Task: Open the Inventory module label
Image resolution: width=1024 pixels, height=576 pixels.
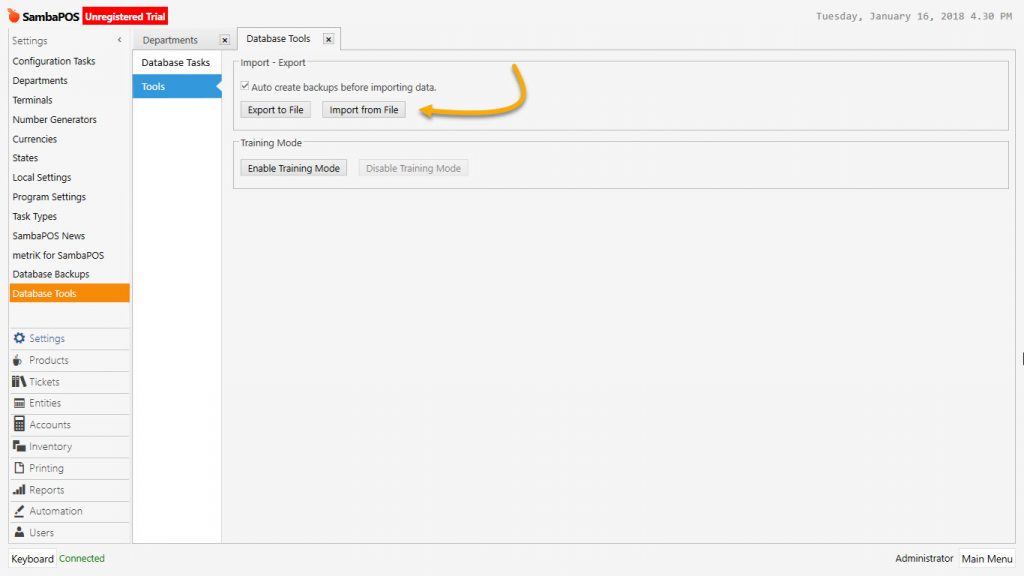Action: coord(51,447)
